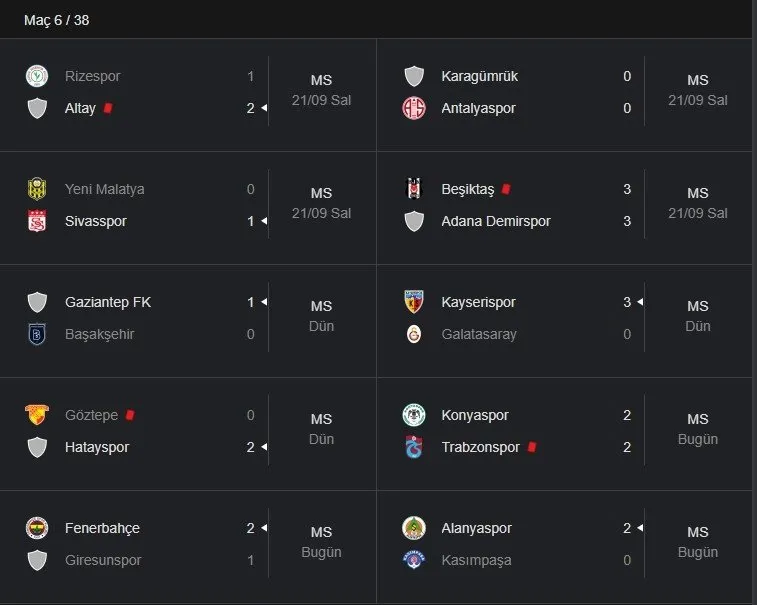Click the Galatasaray club logo
Viewport: 757px width, 605px height.
(414, 334)
